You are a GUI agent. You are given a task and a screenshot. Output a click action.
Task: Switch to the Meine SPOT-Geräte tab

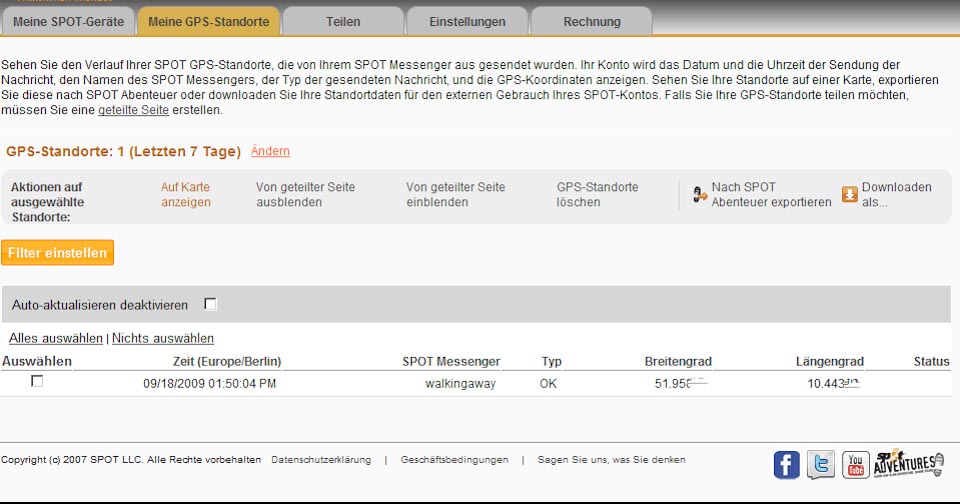tap(68, 21)
